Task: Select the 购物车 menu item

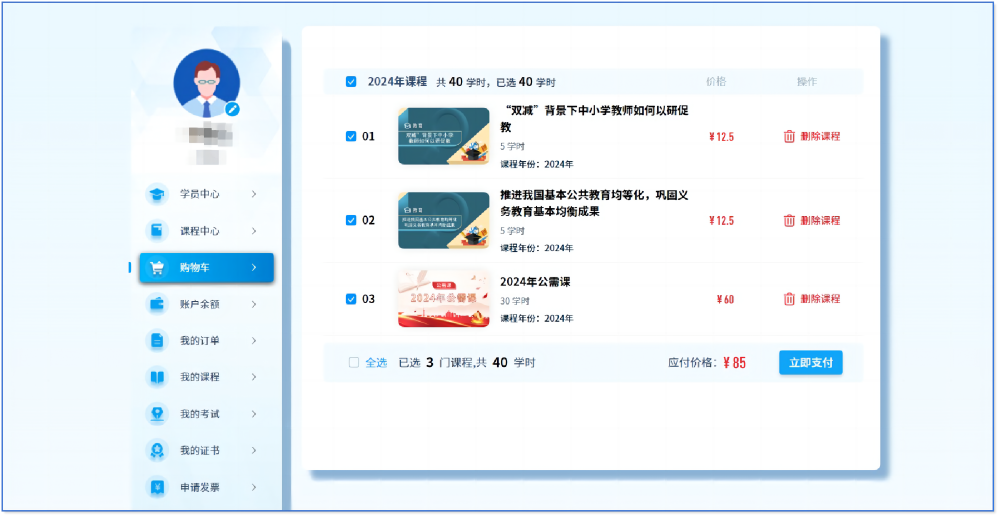Action: pos(207,268)
